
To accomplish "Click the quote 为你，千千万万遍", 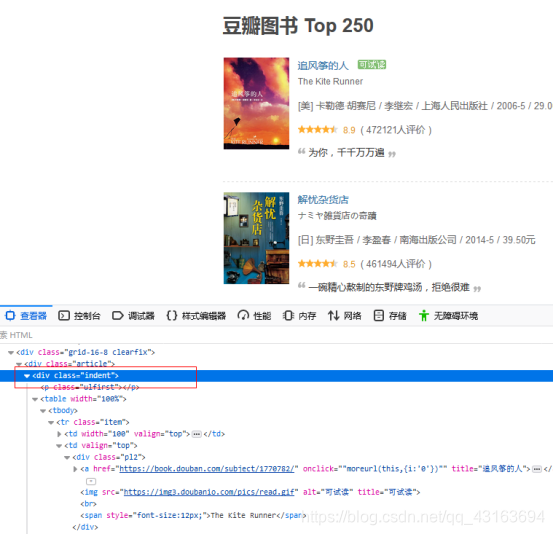I will coord(346,153).
